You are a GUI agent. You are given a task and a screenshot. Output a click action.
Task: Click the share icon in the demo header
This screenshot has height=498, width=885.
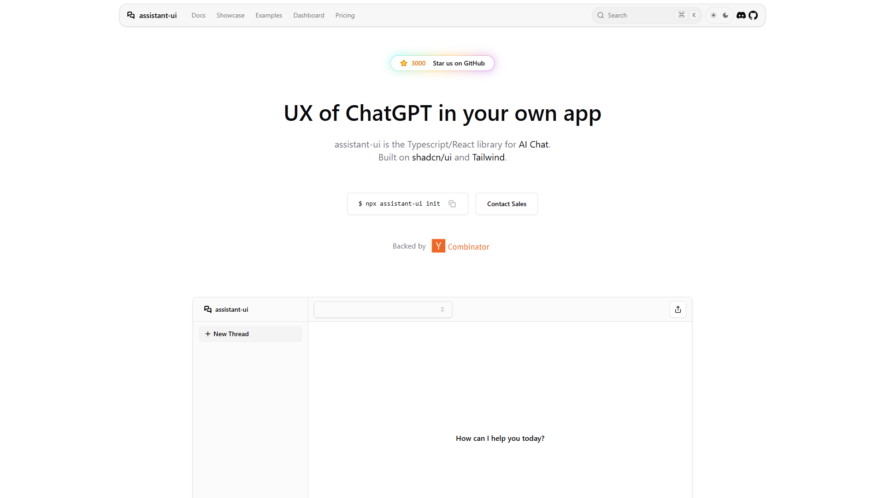[678, 309]
